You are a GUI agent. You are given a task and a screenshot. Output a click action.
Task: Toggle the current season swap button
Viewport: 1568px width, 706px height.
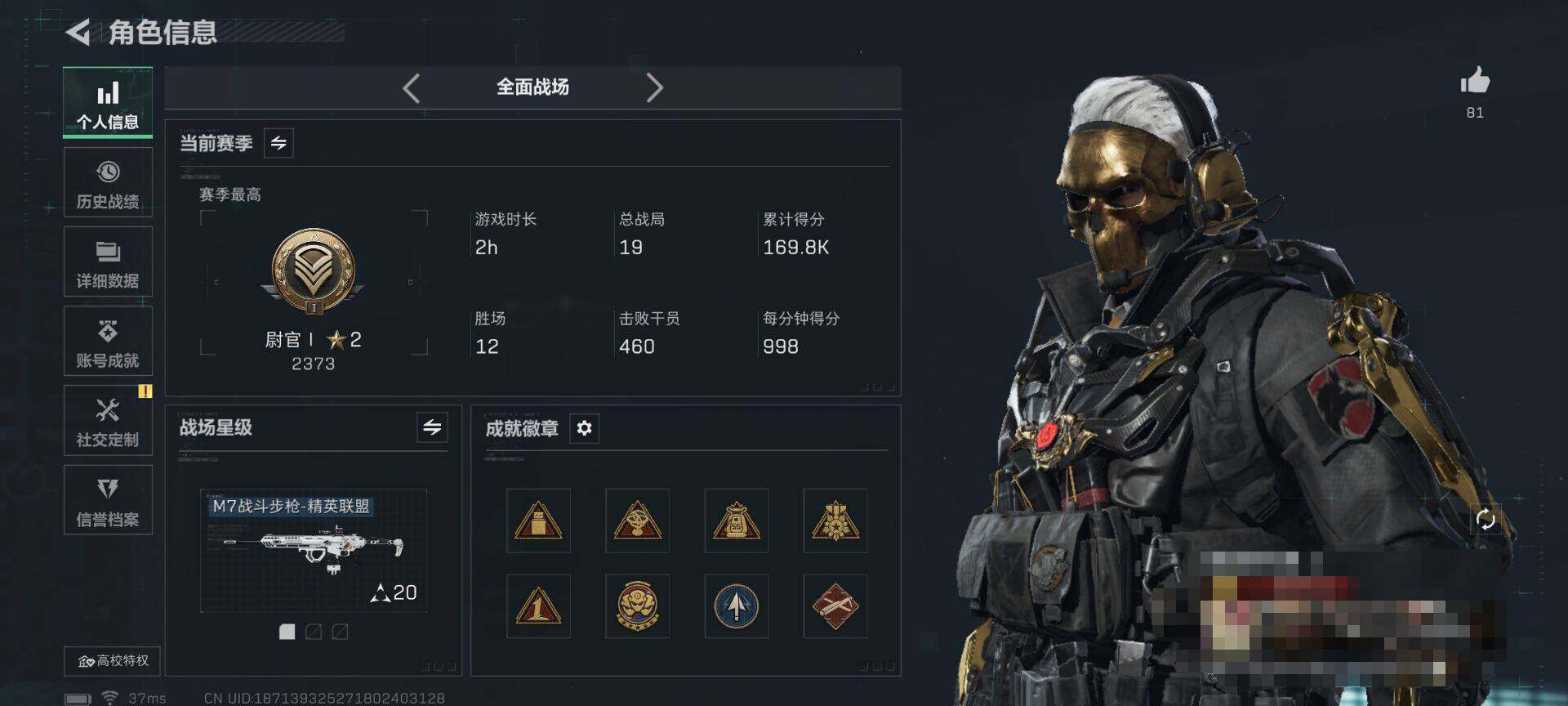click(278, 143)
